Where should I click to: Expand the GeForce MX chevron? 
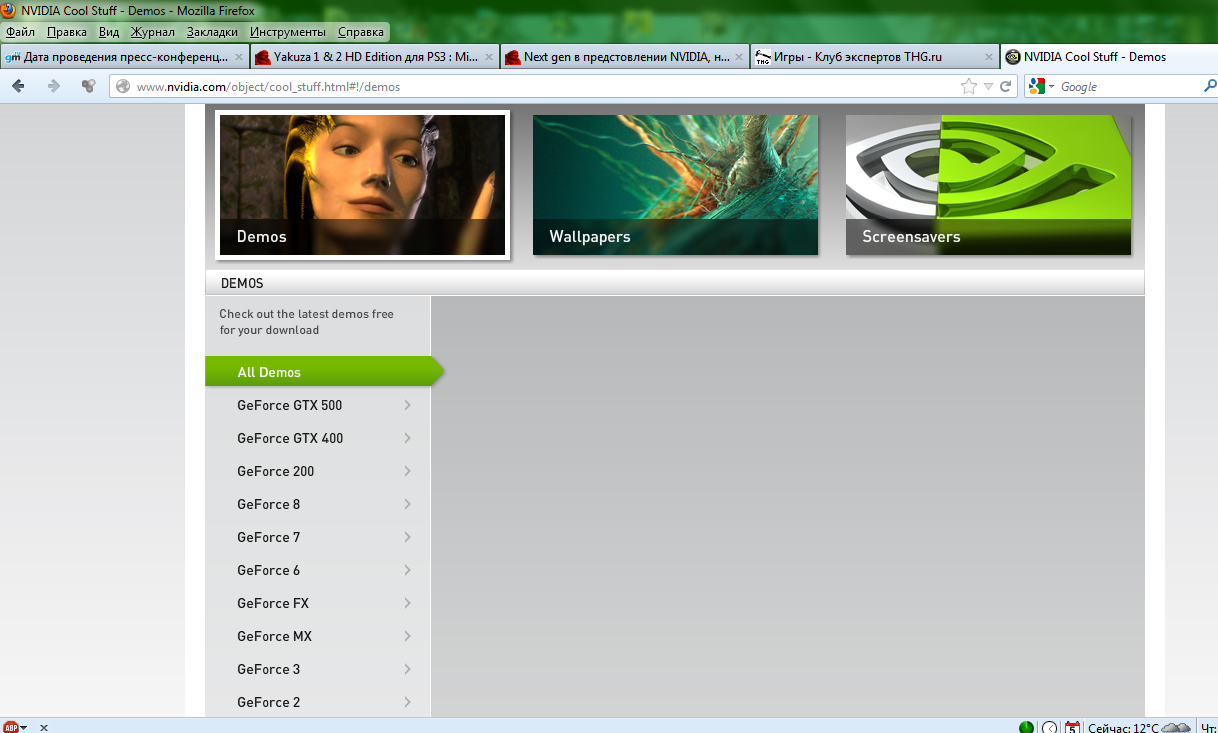click(408, 636)
